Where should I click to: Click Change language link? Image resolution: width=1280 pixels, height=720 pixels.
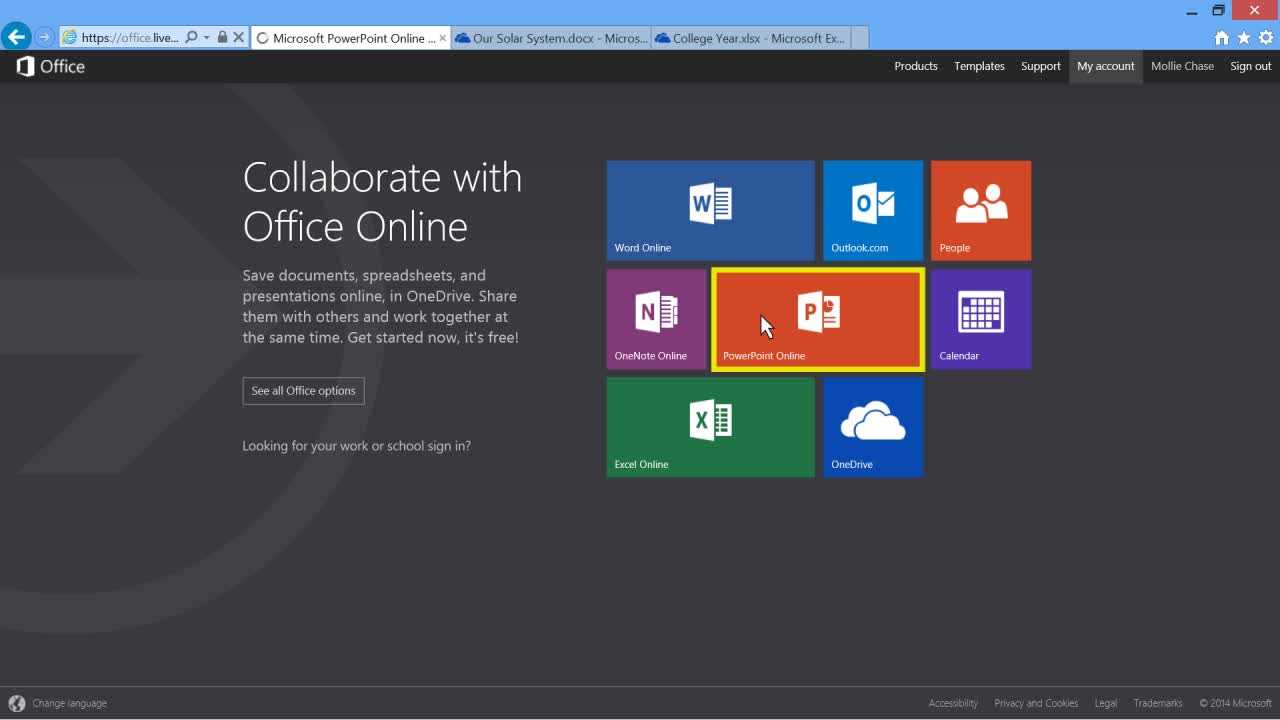[x=69, y=703]
